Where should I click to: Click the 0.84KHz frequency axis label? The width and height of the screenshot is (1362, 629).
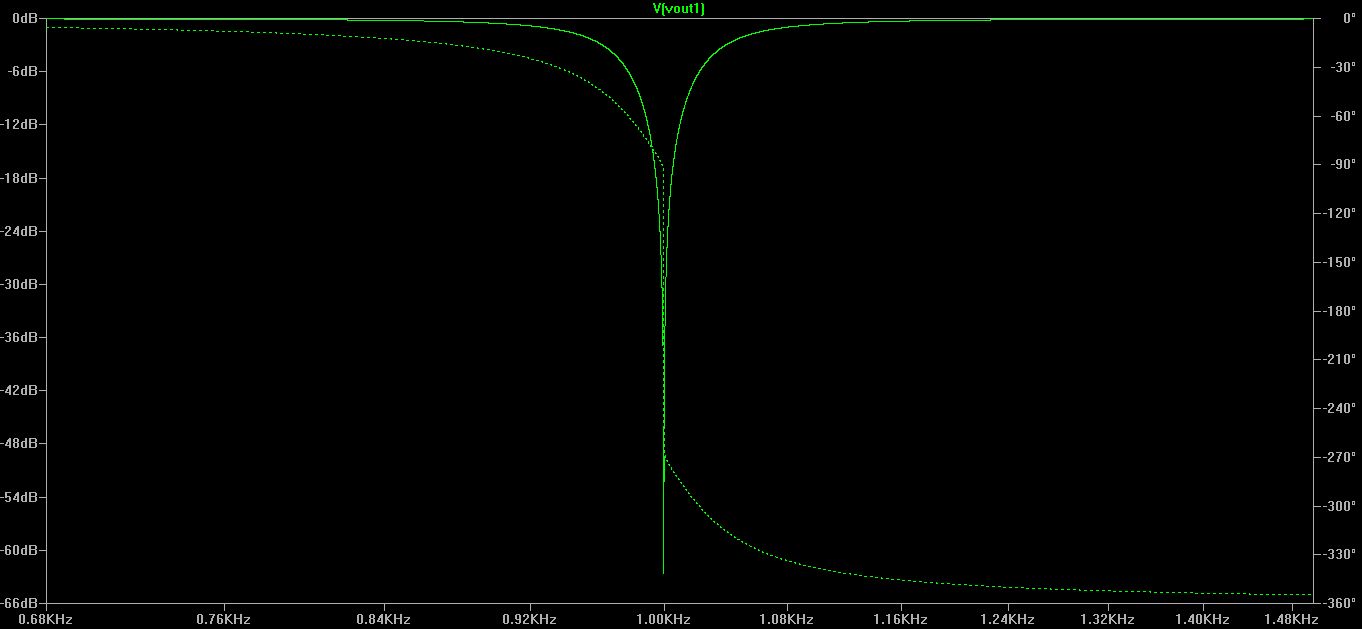click(x=384, y=620)
